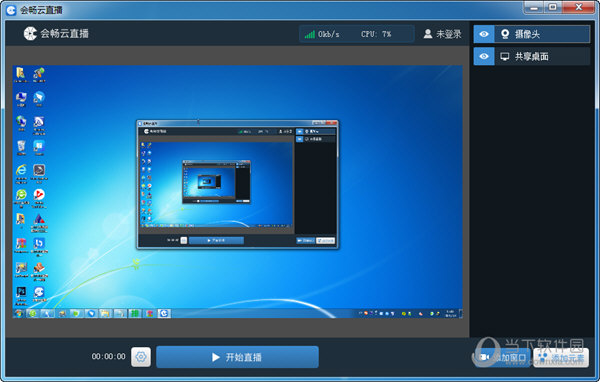Click 会畅云直播 taskbar icon in preview

click(164, 313)
